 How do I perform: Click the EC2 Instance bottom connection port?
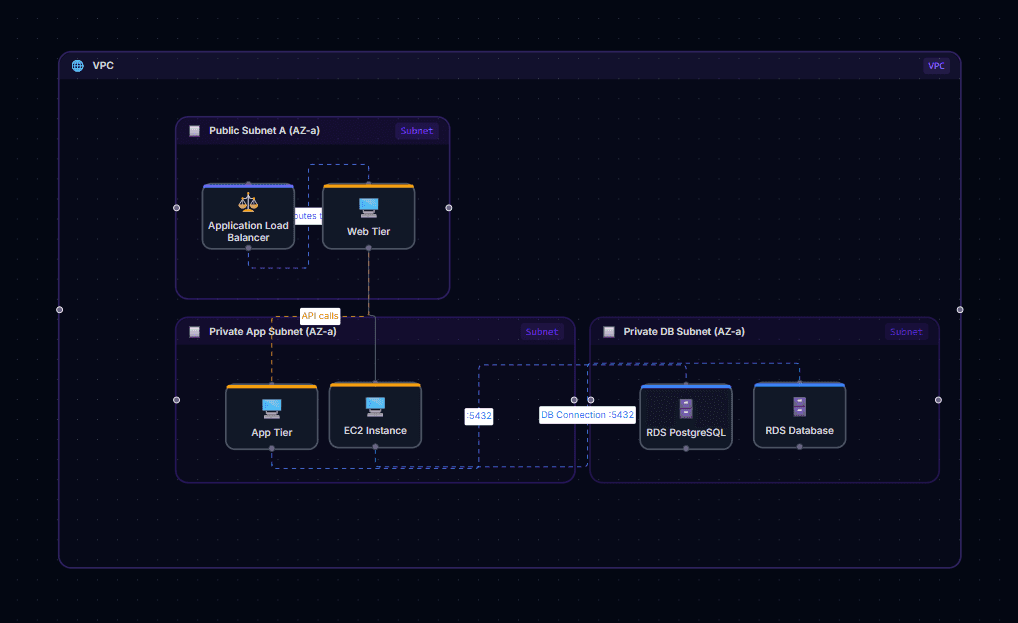375,446
